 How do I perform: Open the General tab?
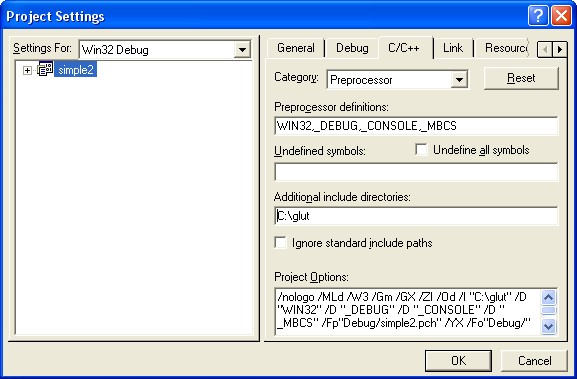coord(295,48)
